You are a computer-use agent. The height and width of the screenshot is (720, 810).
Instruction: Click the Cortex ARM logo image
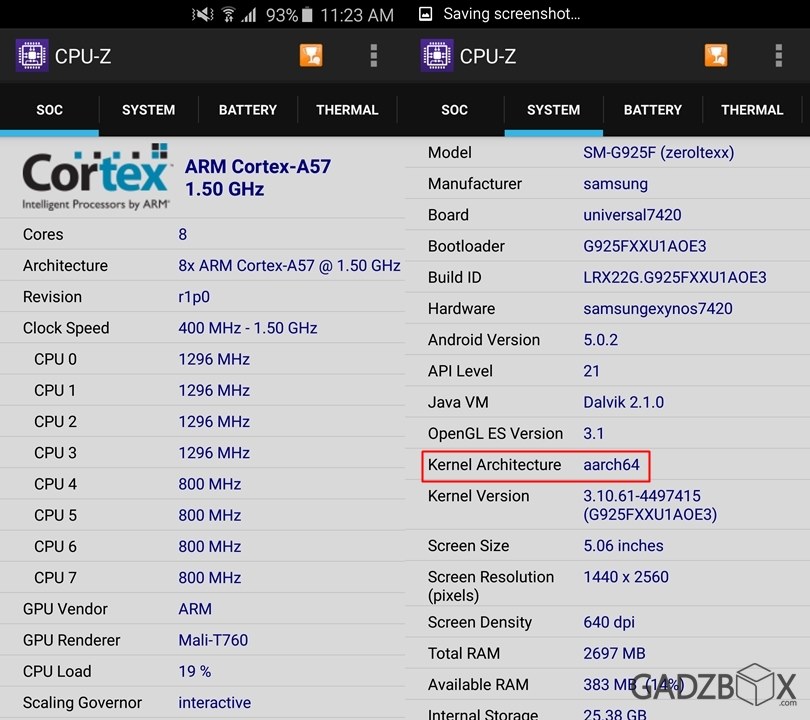click(96, 177)
